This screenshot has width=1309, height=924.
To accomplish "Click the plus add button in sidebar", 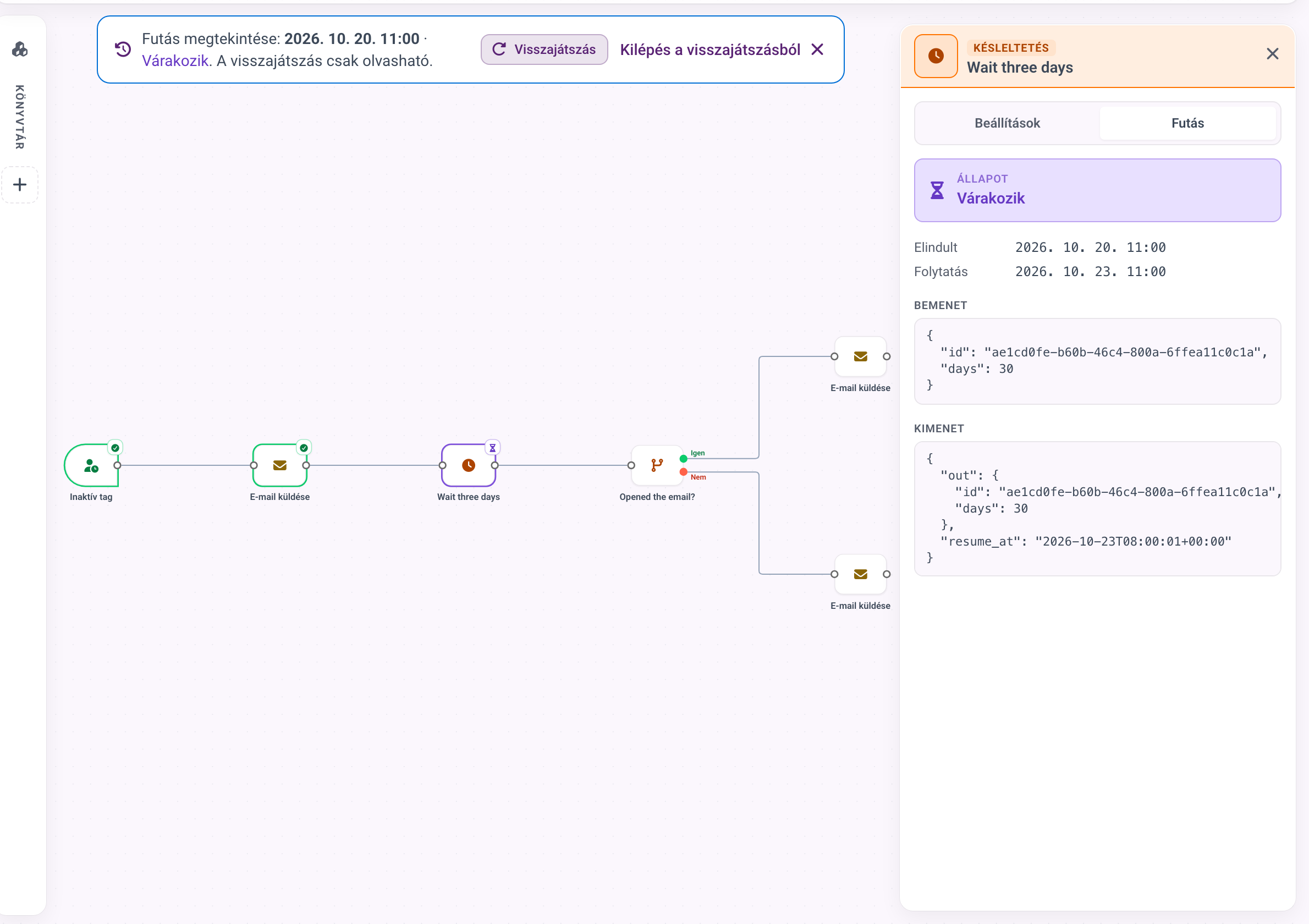I will tap(20, 185).
